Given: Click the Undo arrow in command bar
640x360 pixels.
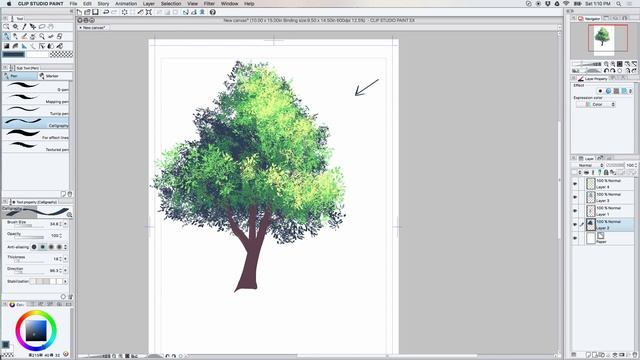Looking at the screenshot, I should click(106, 12).
